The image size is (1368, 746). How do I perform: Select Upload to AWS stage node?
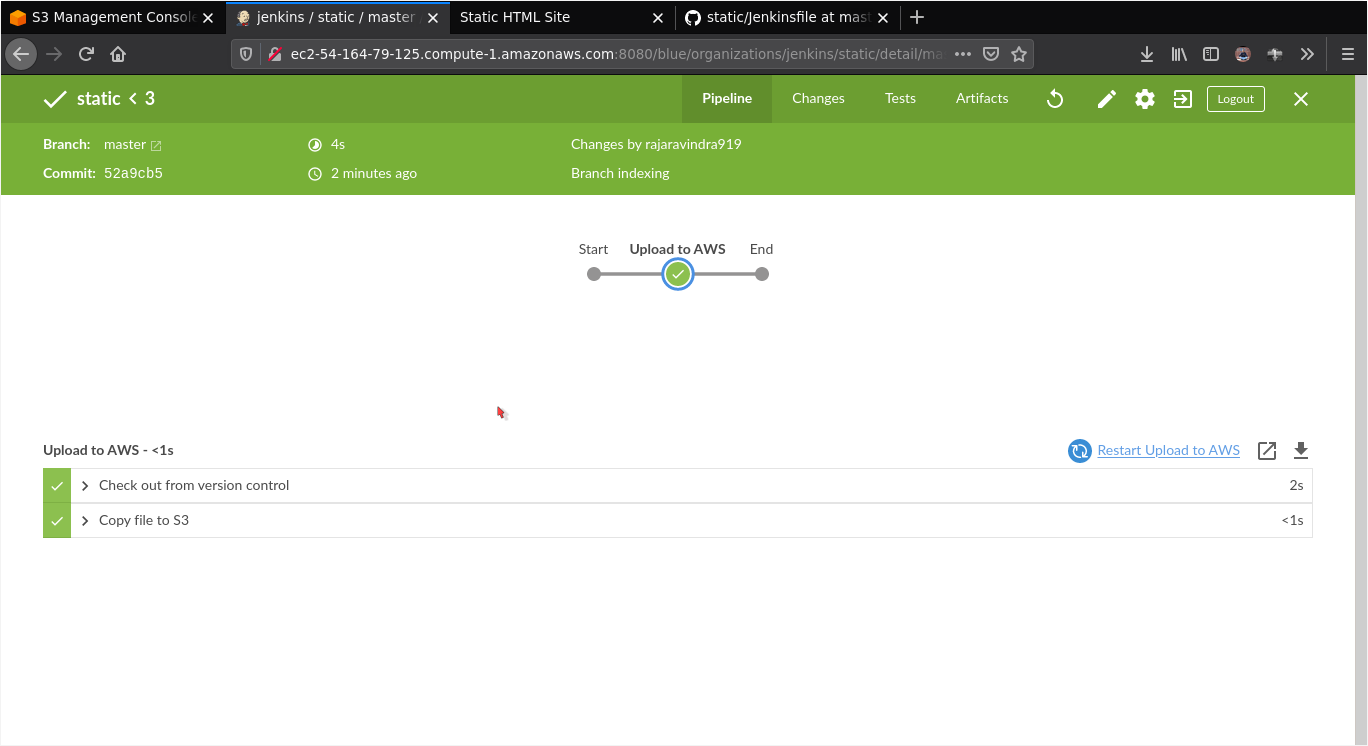click(x=678, y=274)
